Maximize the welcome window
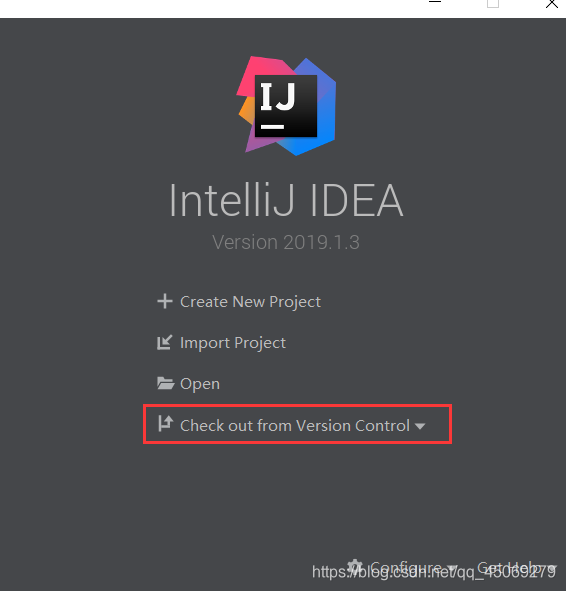566x591 pixels. tap(493, 3)
